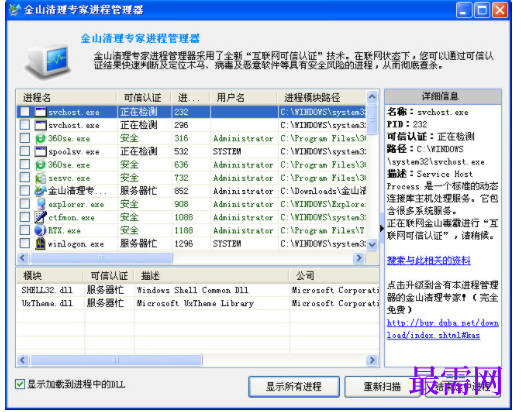Sort modules by 可信认证 column header

(109, 276)
